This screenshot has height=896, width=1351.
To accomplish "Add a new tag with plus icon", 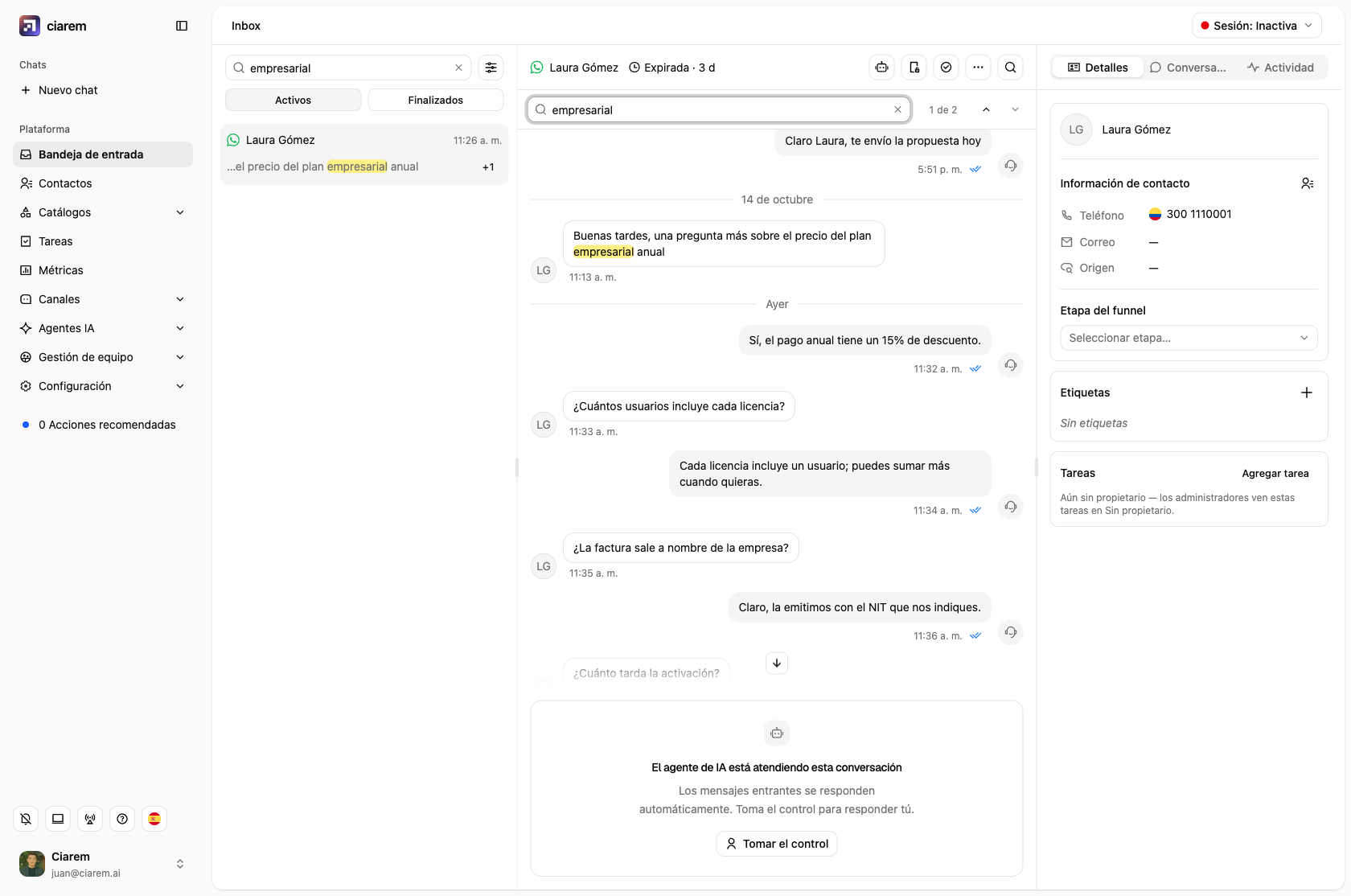I will click(1307, 393).
